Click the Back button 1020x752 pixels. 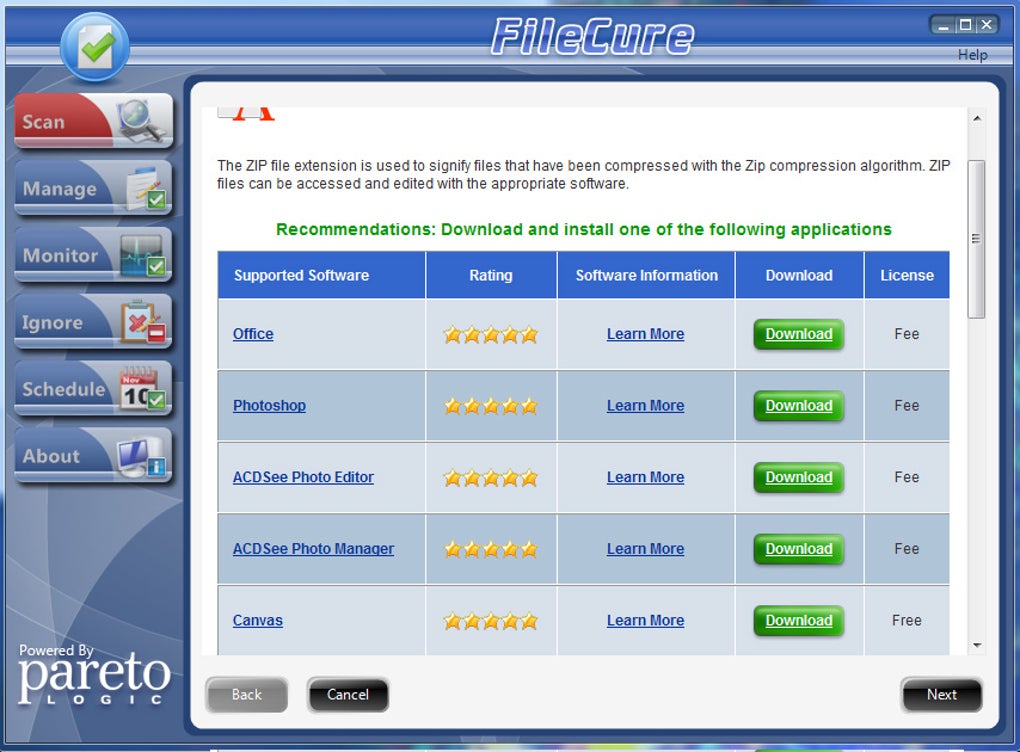(x=247, y=695)
